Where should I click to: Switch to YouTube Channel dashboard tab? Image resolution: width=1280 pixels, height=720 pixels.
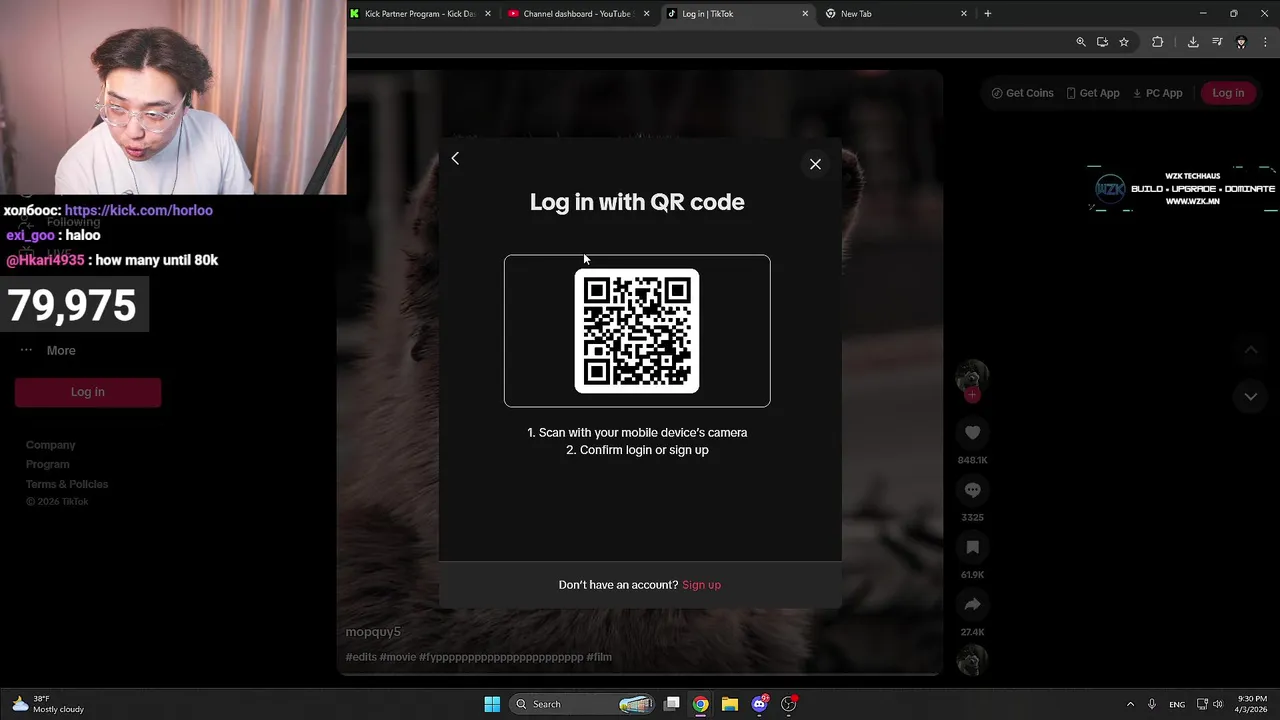click(x=576, y=14)
